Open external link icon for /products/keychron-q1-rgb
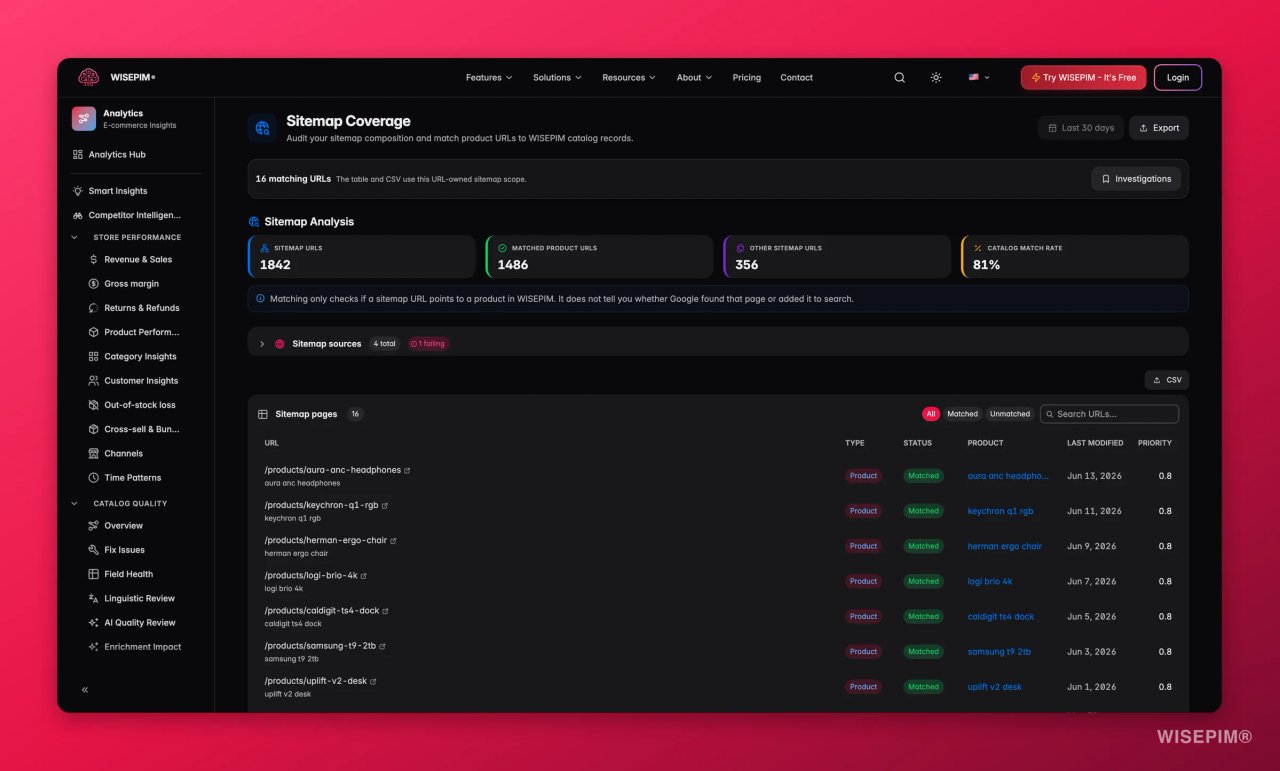This screenshot has height=771, width=1280. click(385, 505)
